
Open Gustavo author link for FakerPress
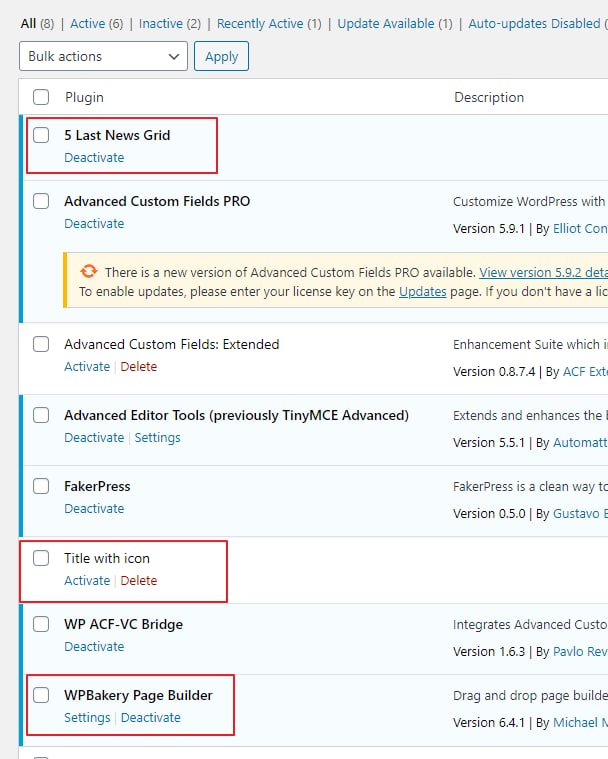pos(580,513)
